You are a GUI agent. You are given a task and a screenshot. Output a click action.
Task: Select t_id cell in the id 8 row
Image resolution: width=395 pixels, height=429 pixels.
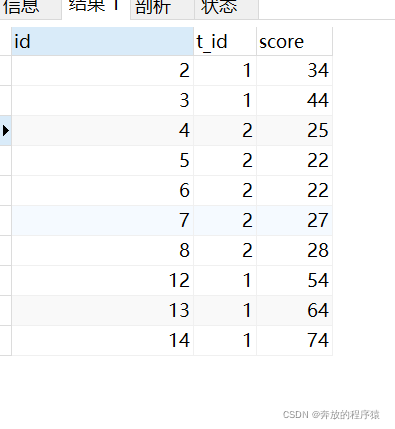pos(225,250)
